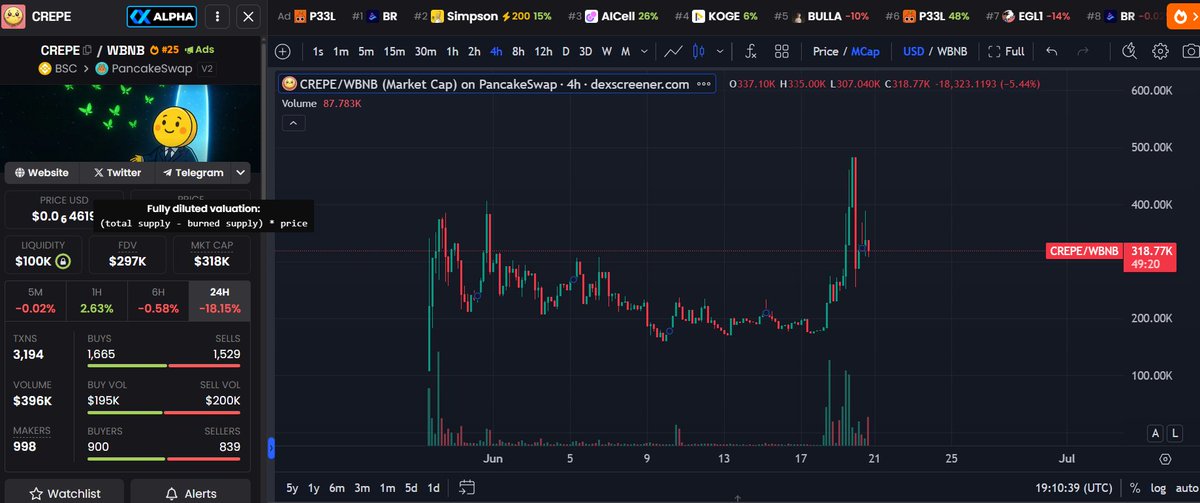Screen dimensions: 1200x503
Task: Open the ALPHA badge button
Action: [x=162, y=17]
